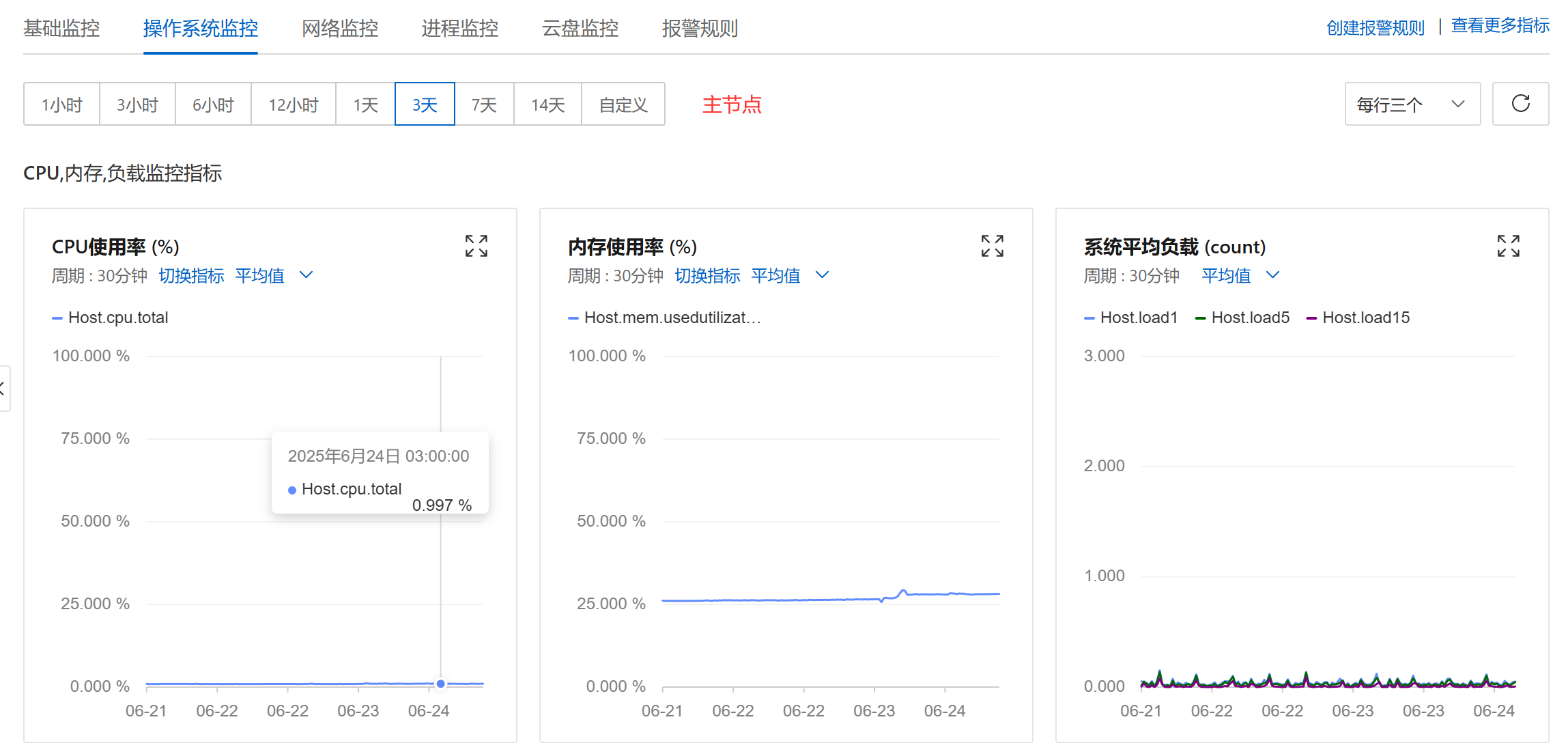Open the 报警规则 tab
This screenshot has width=1568, height=754.
tap(700, 28)
